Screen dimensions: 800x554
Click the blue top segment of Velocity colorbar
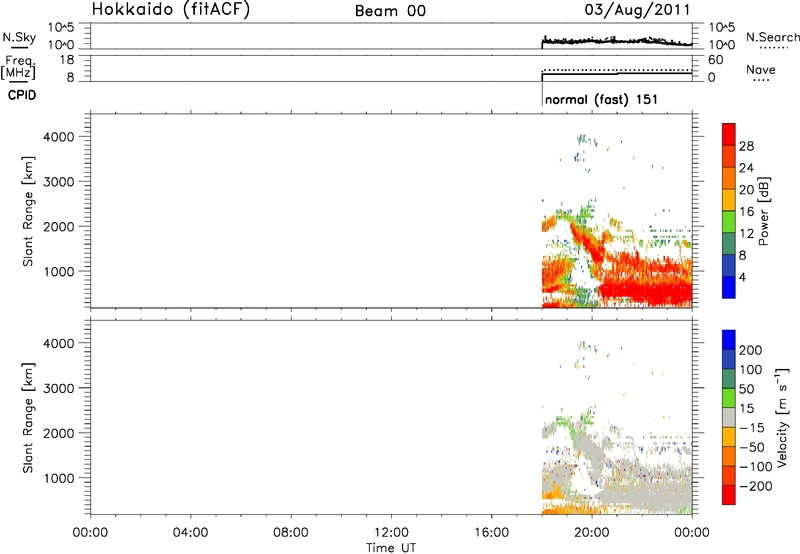click(x=729, y=340)
